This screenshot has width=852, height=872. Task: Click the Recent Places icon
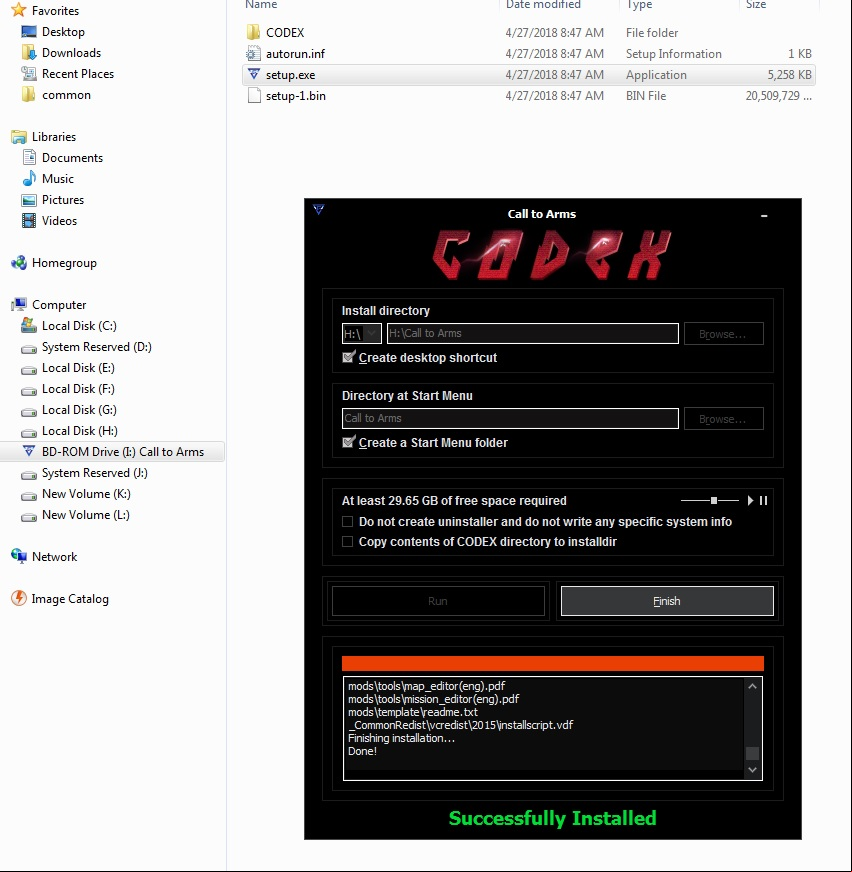(x=29, y=73)
